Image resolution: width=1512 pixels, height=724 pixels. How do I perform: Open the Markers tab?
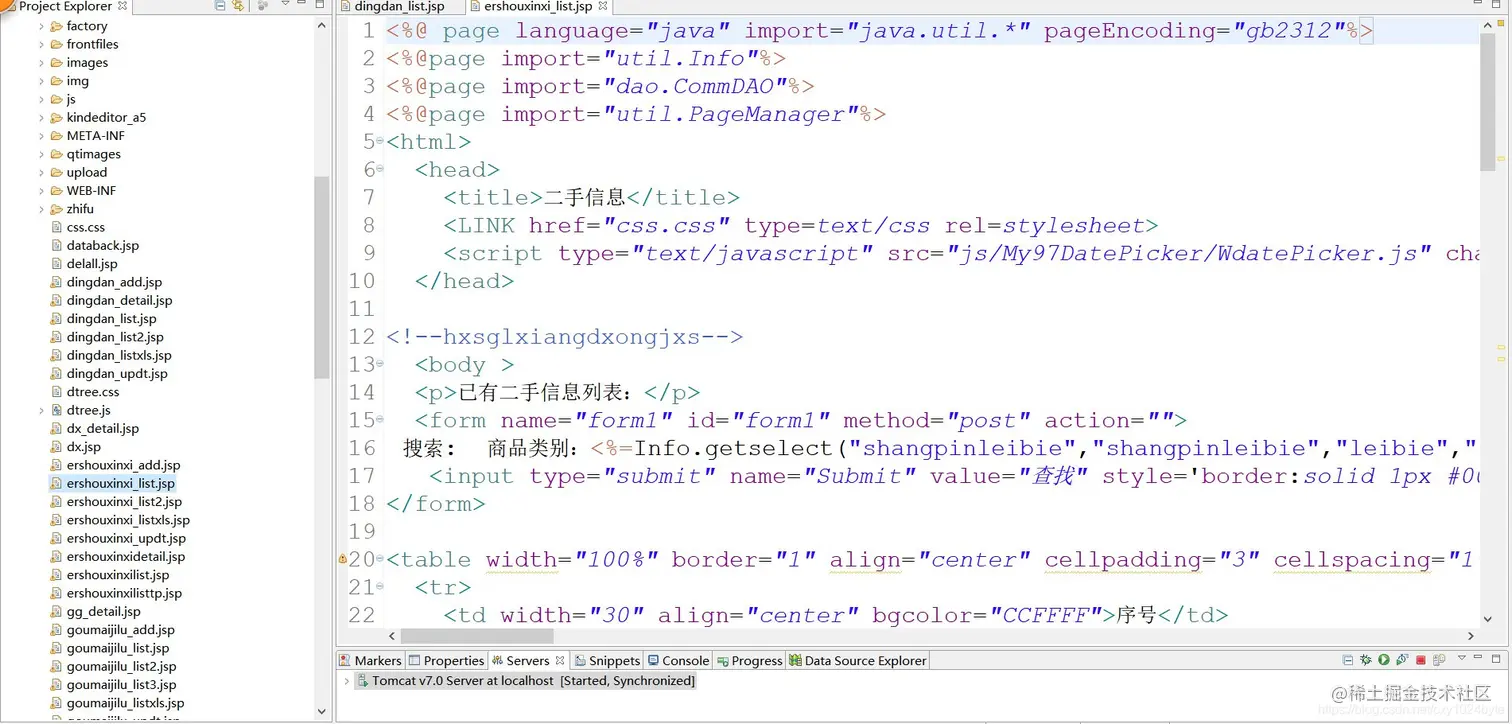[x=370, y=660]
